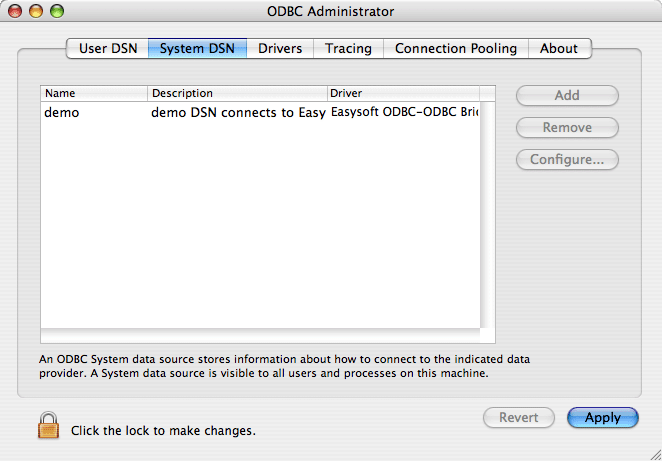This screenshot has width=662, height=461.
Task: Switch to the User DSN tab
Action: point(108,49)
